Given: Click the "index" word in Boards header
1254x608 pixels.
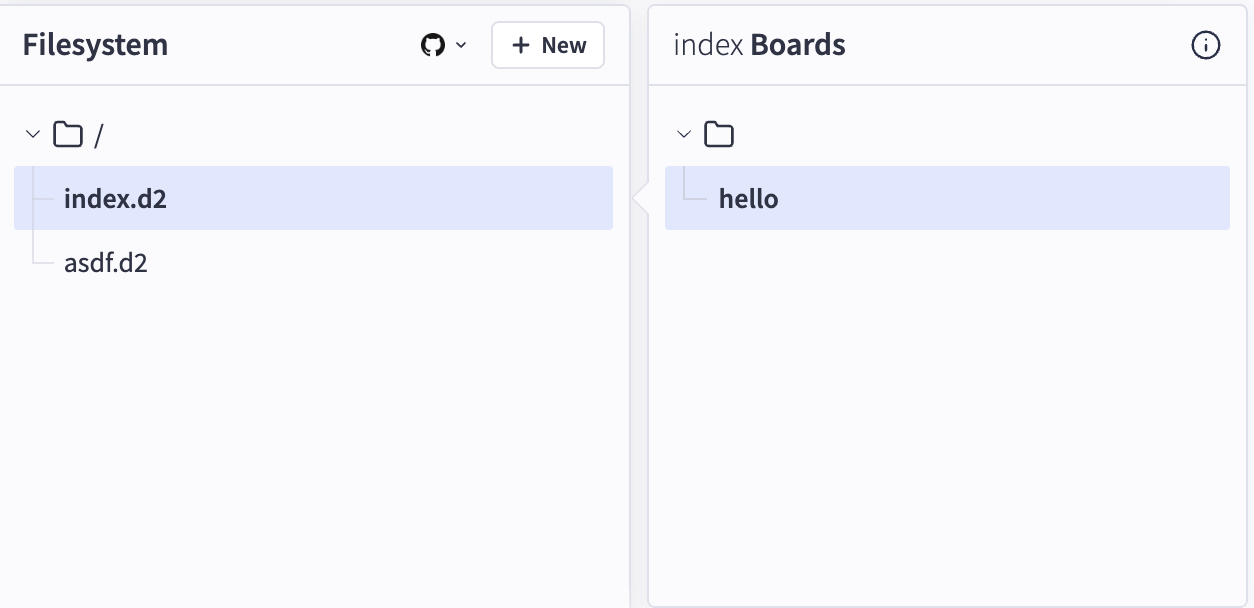Looking at the screenshot, I should click(708, 45).
